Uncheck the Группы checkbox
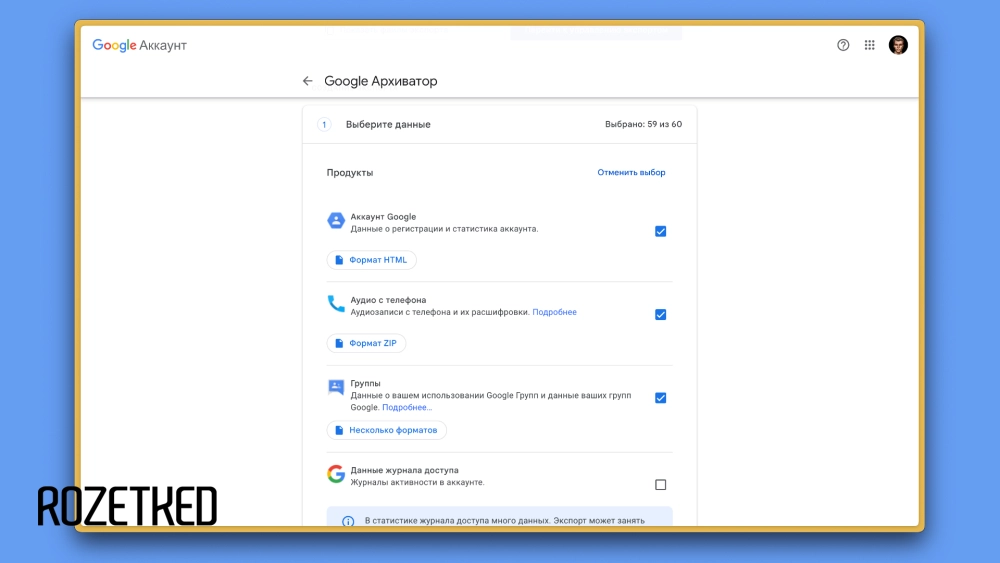 click(x=660, y=397)
